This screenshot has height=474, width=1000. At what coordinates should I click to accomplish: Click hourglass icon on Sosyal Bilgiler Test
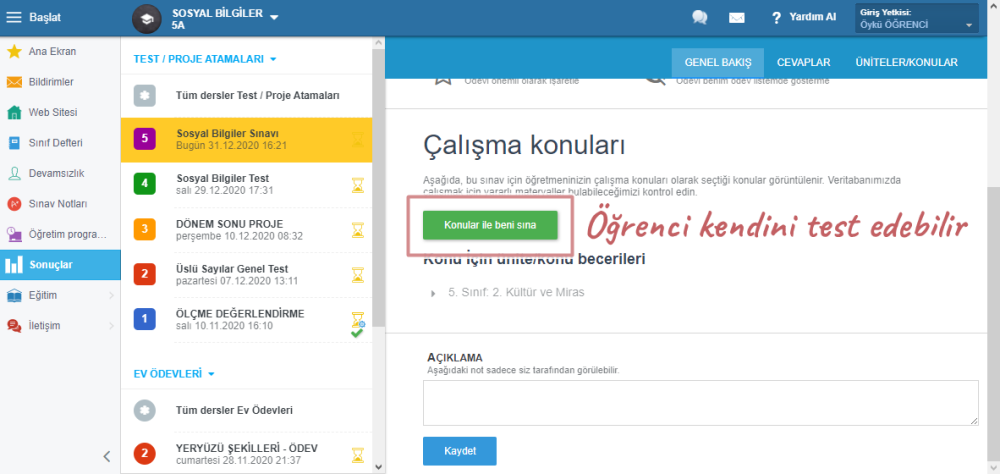point(358,184)
